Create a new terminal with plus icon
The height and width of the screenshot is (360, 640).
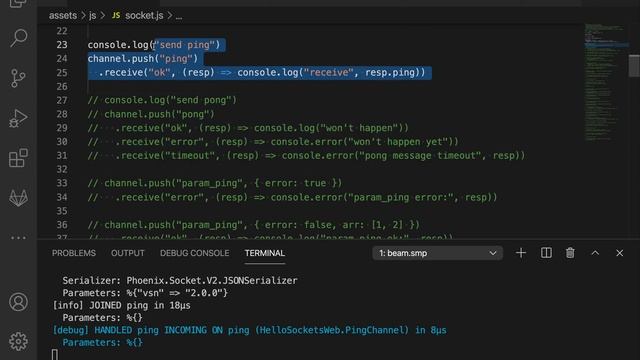point(521,253)
